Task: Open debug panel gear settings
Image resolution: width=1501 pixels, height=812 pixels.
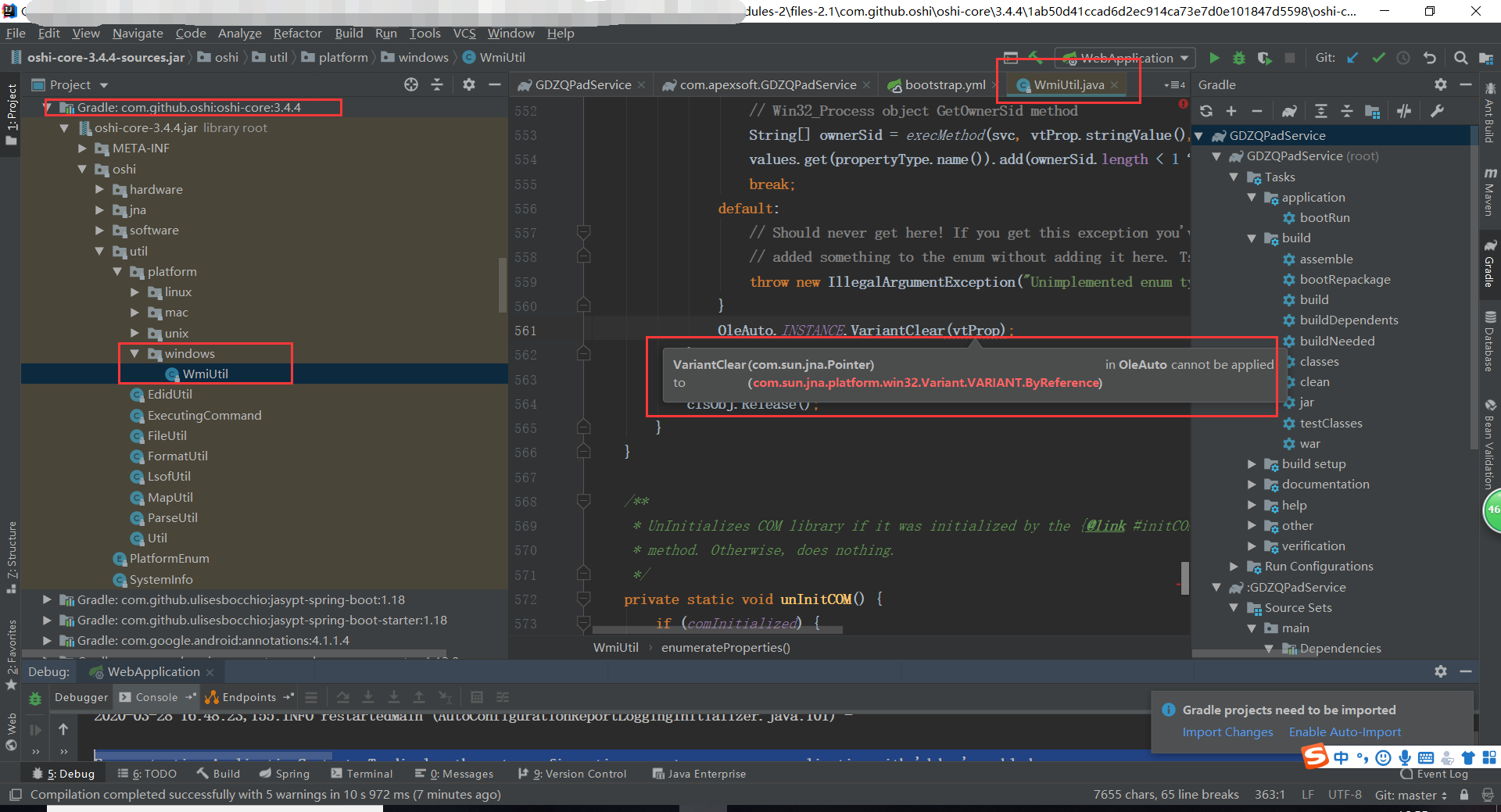Action: coord(1441,671)
